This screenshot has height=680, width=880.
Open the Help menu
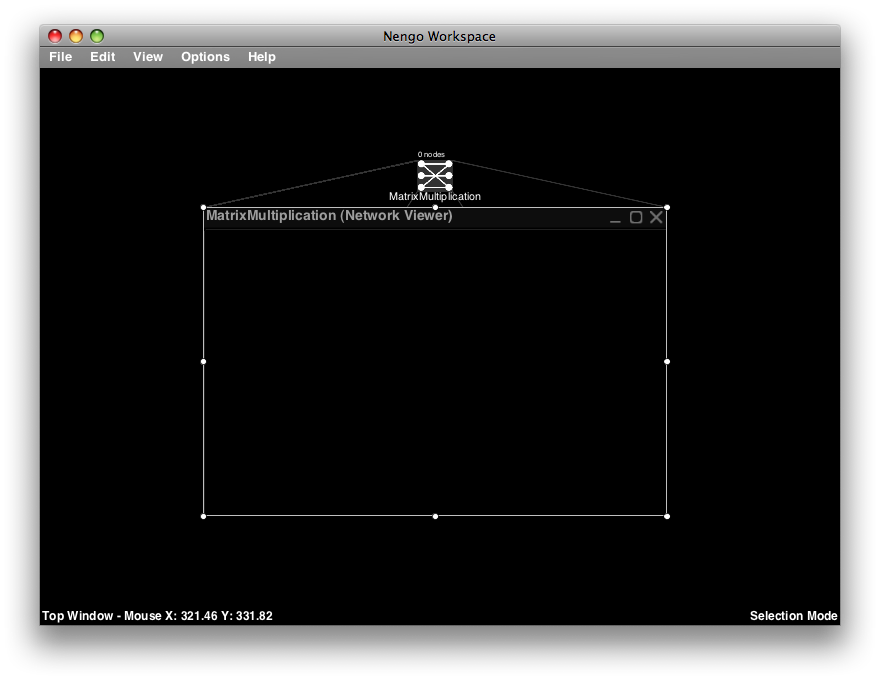coord(262,57)
